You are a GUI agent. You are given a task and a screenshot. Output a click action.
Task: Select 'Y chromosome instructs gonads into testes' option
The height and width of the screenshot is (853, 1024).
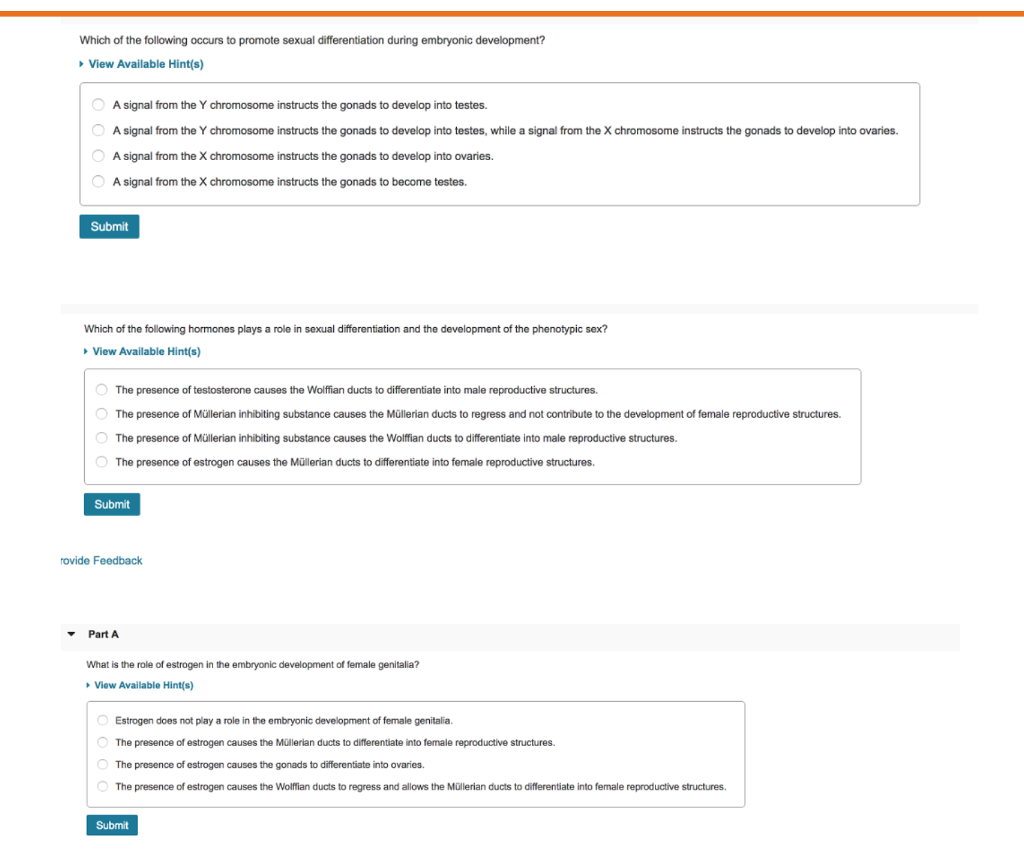point(98,105)
